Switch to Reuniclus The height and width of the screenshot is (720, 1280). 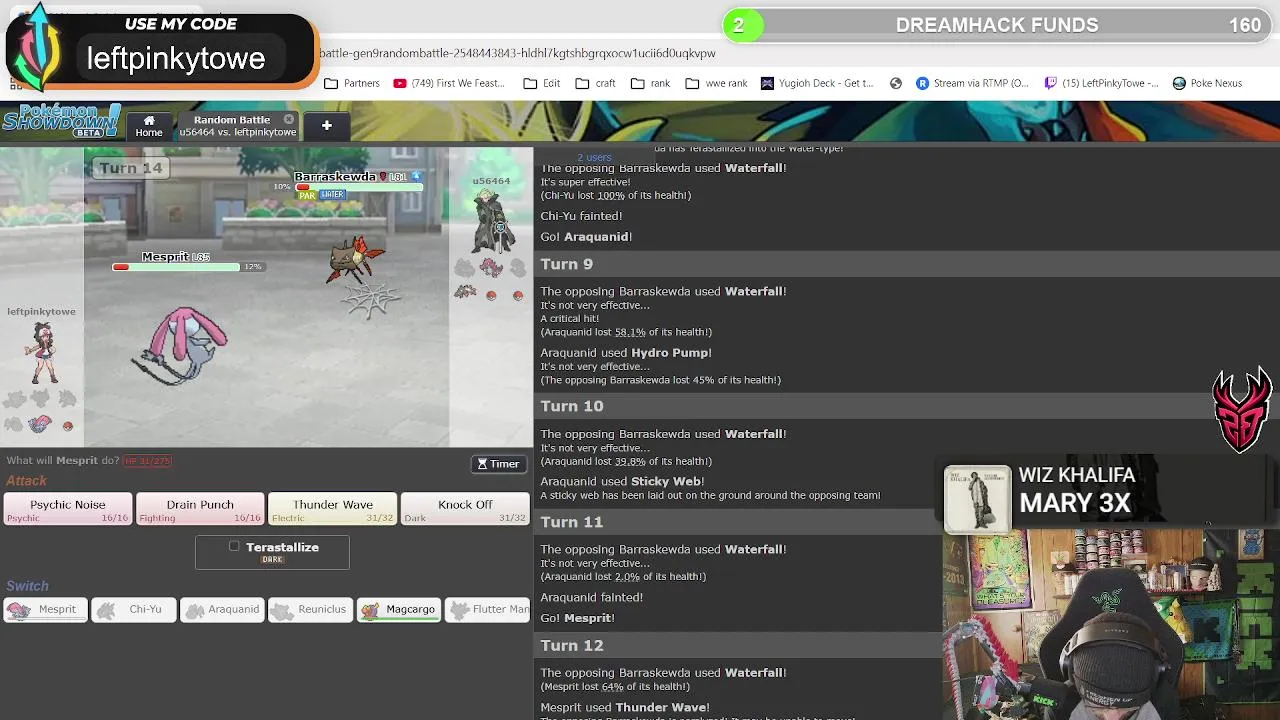pyautogui.click(x=310, y=609)
